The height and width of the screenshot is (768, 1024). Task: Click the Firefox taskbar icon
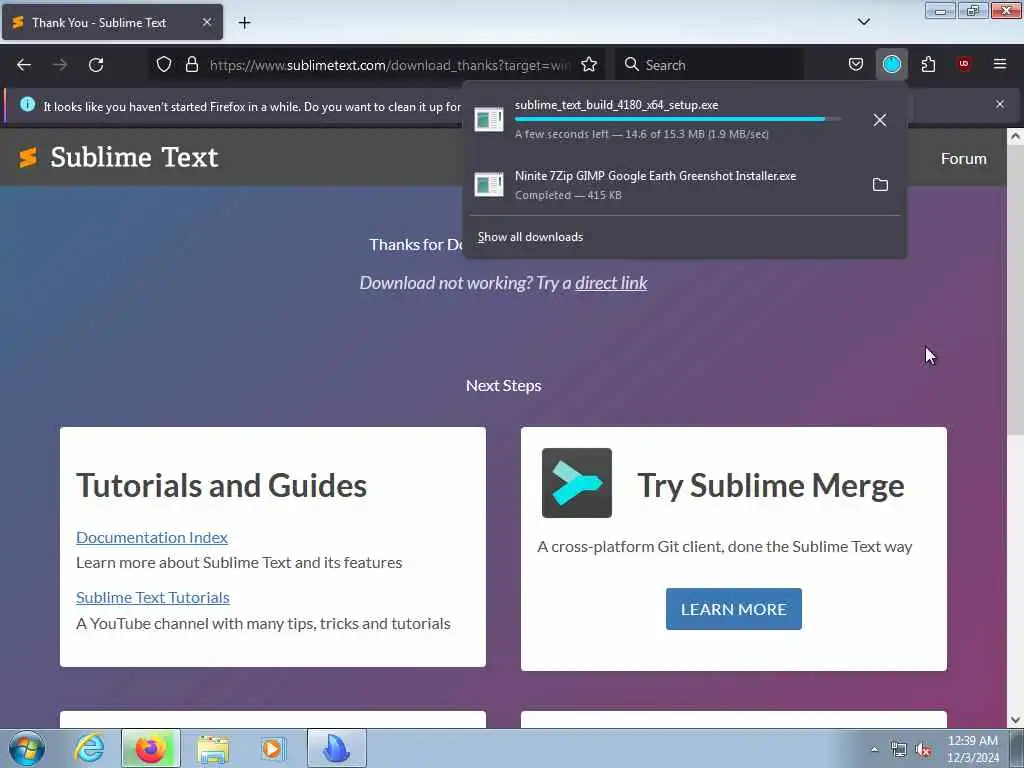tap(150, 748)
